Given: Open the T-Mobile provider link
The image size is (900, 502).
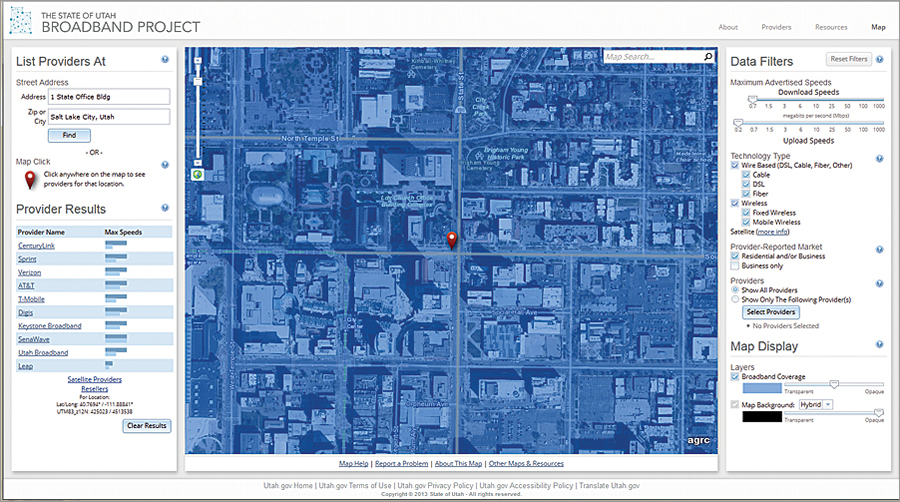Looking at the screenshot, I should tap(31, 299).
